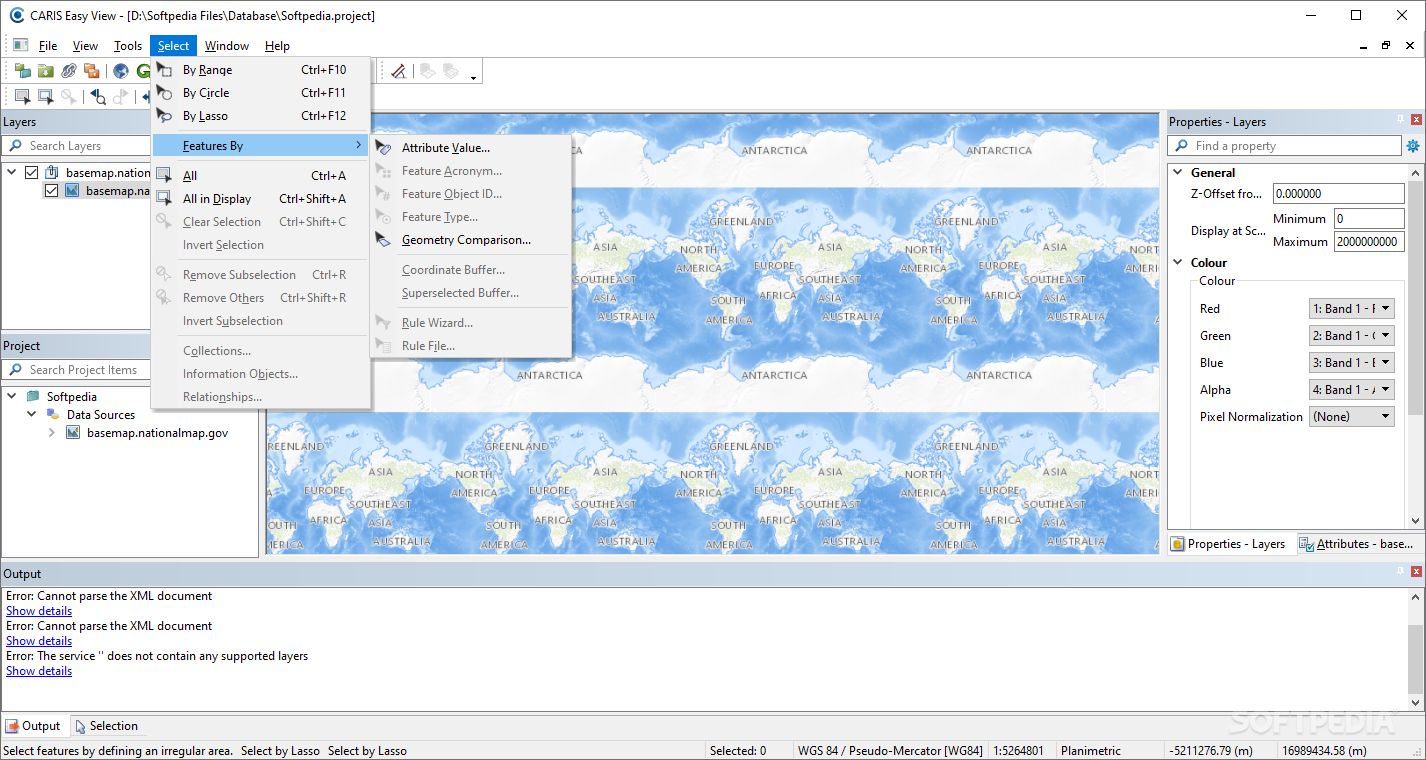This screenshot has width=1426, height=760.
Task: Click the raster icon of the basemap.na layer
Action: pyautogui.click(x=72, y=190)
